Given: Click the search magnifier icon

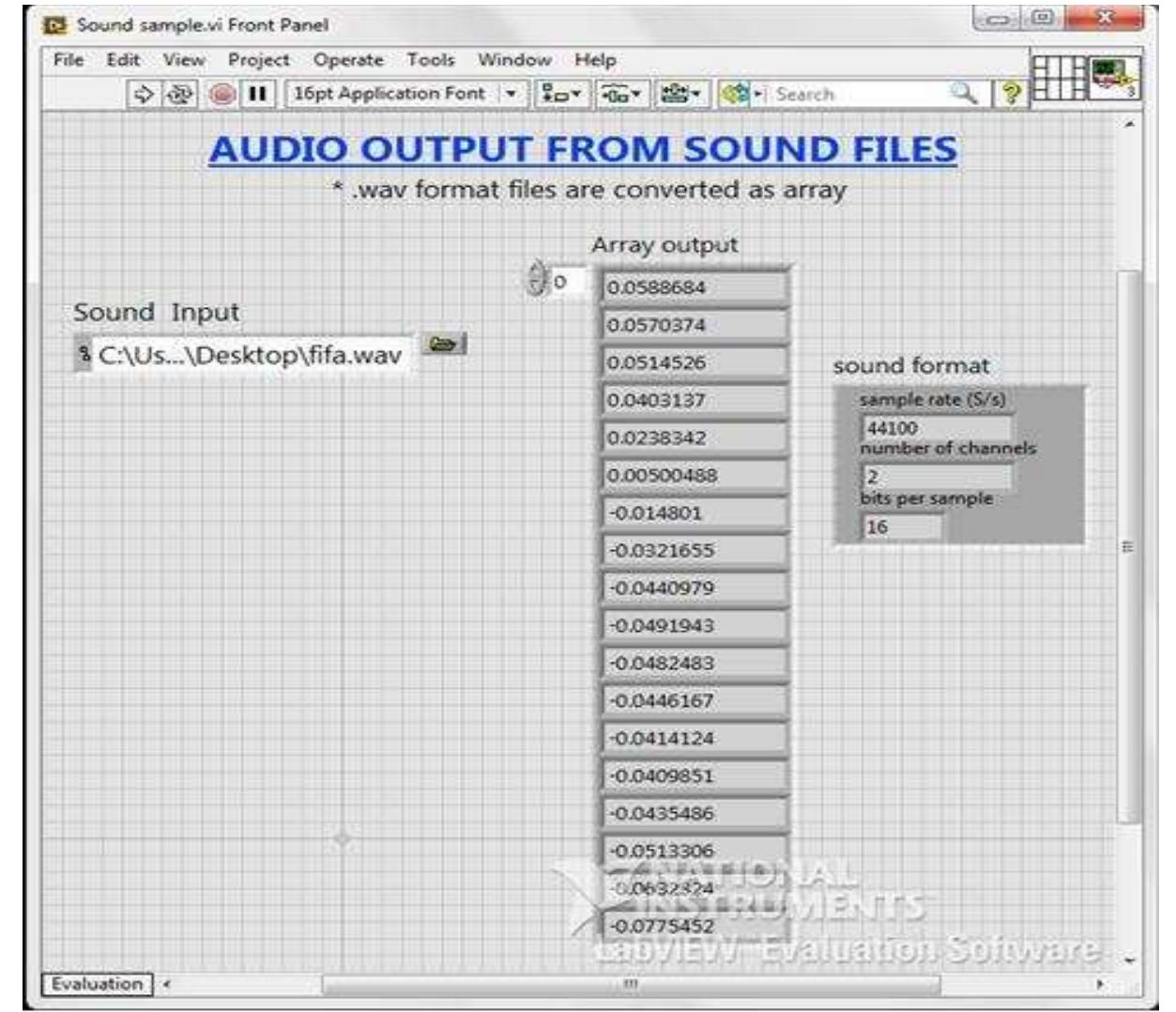Looking at the screenshot, I should click(963, 94).
